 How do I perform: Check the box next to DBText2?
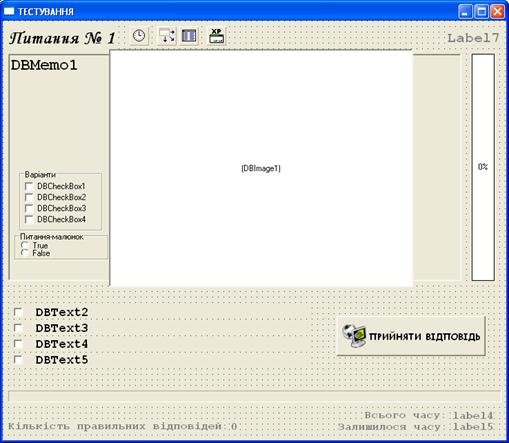pyautogui.click(x=18, y=312)
